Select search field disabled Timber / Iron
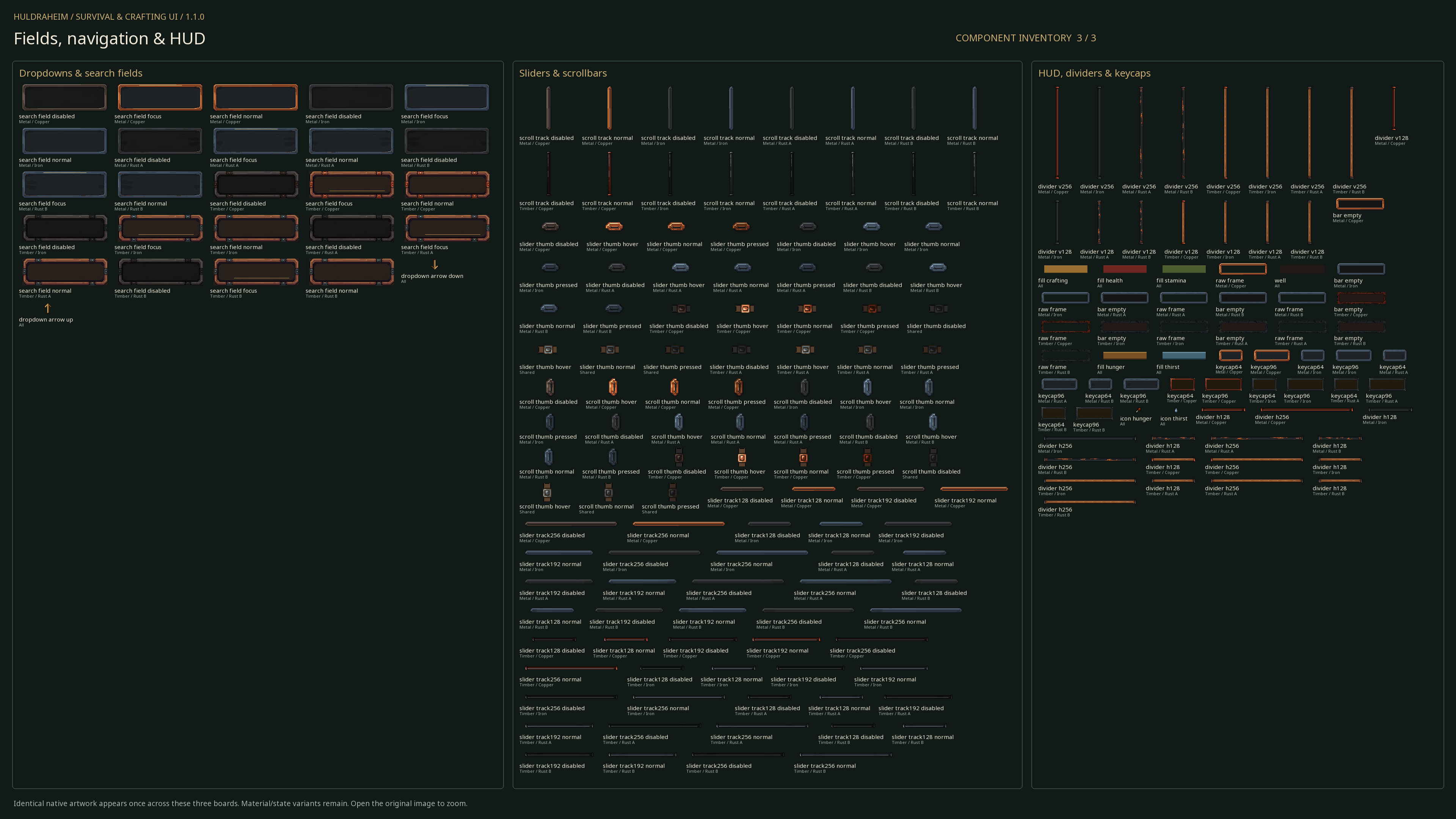 64,228
